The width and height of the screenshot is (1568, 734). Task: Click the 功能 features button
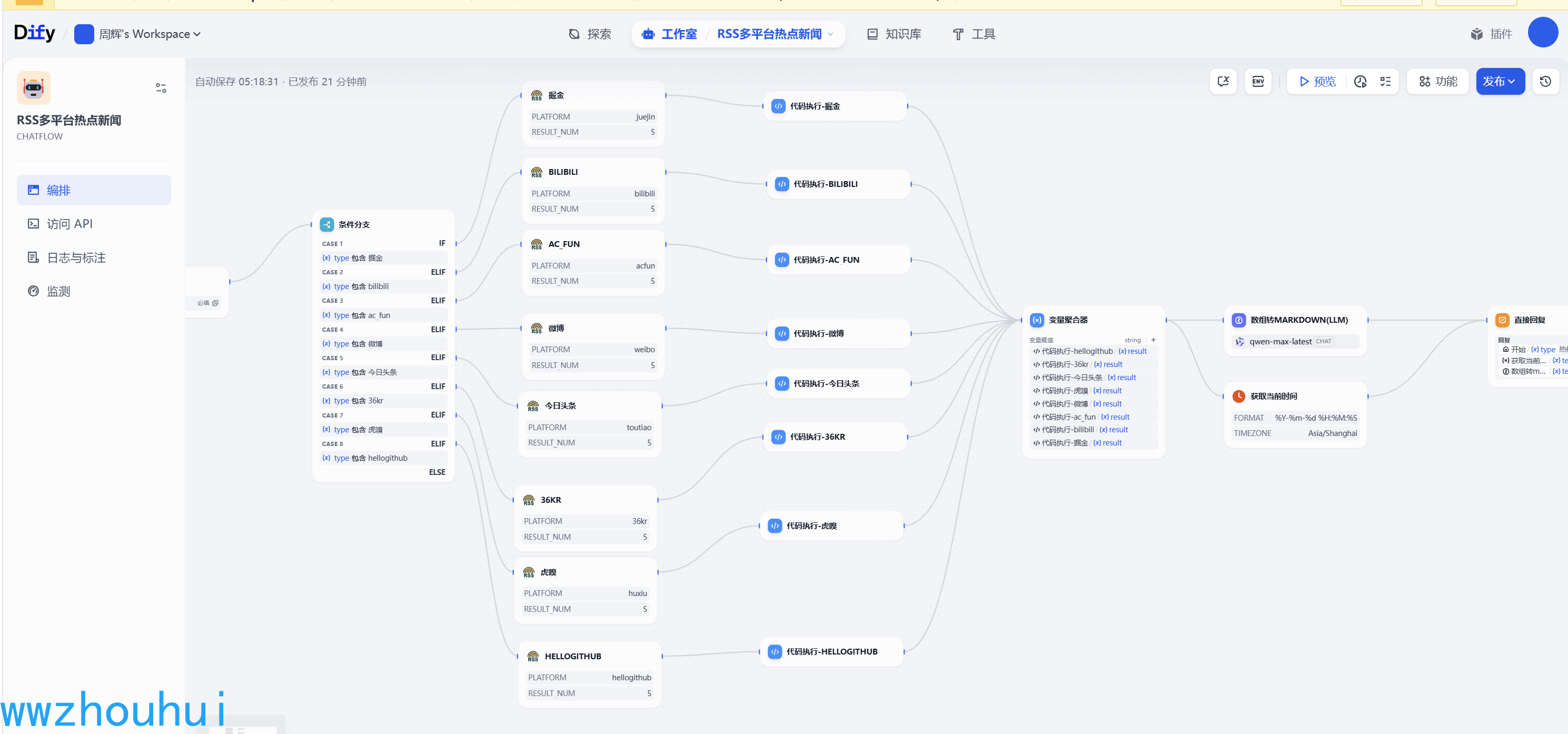tap(1438, 82)
